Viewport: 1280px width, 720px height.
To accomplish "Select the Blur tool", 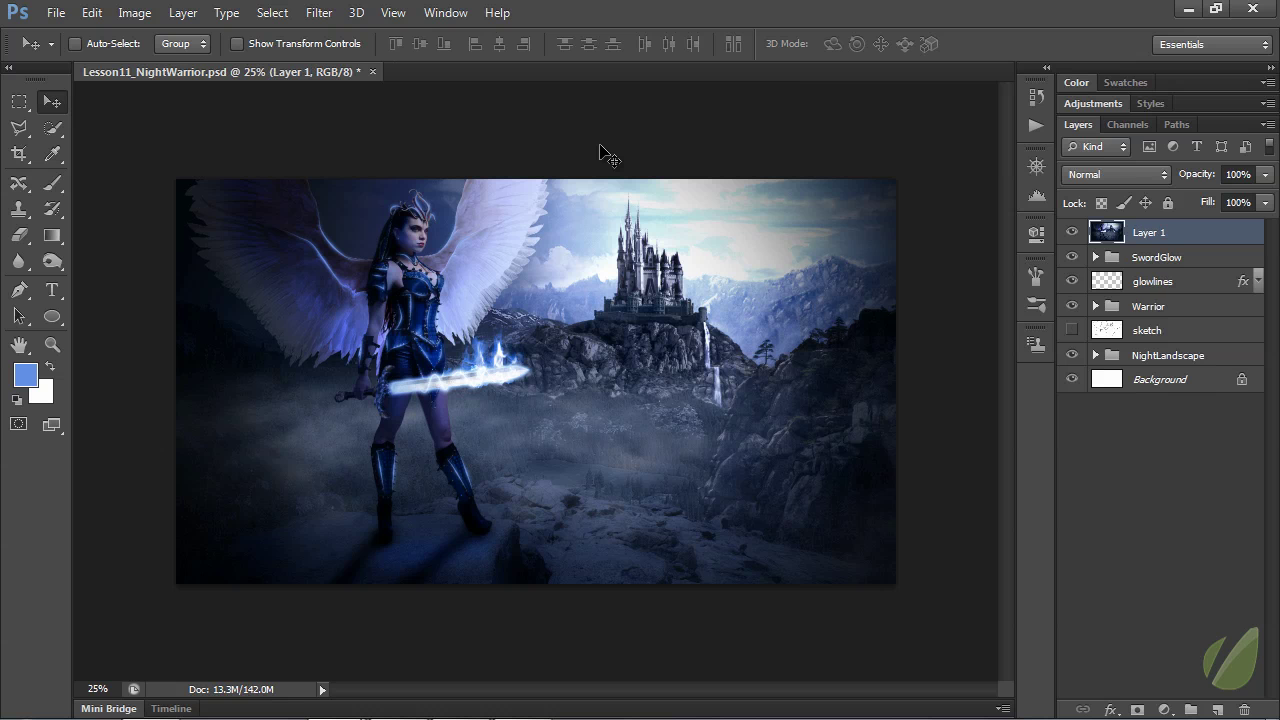I will click(19, 261).
